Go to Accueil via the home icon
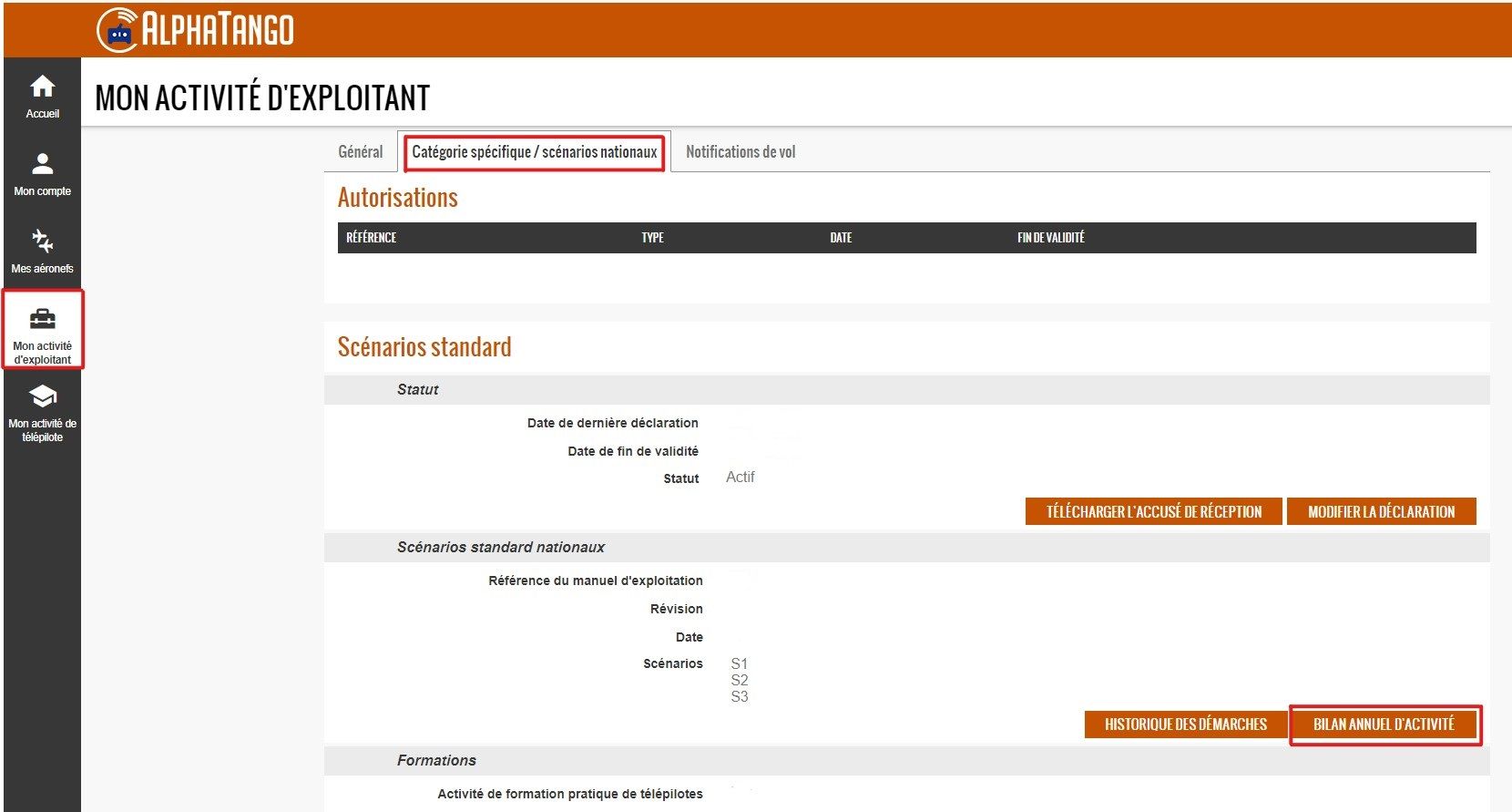 coord(42,96)
